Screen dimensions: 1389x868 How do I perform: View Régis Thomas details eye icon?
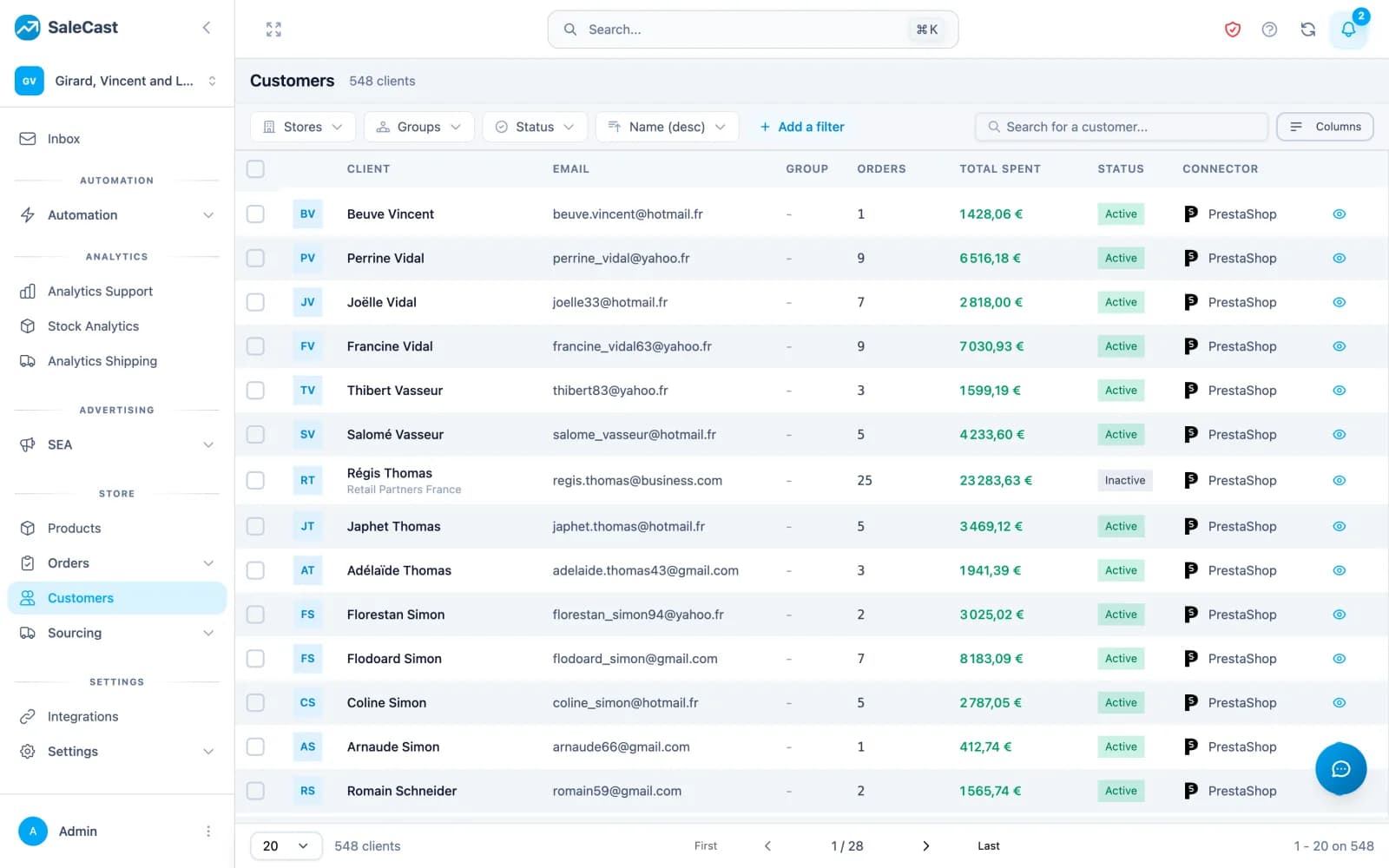(x=1340, y=480)
